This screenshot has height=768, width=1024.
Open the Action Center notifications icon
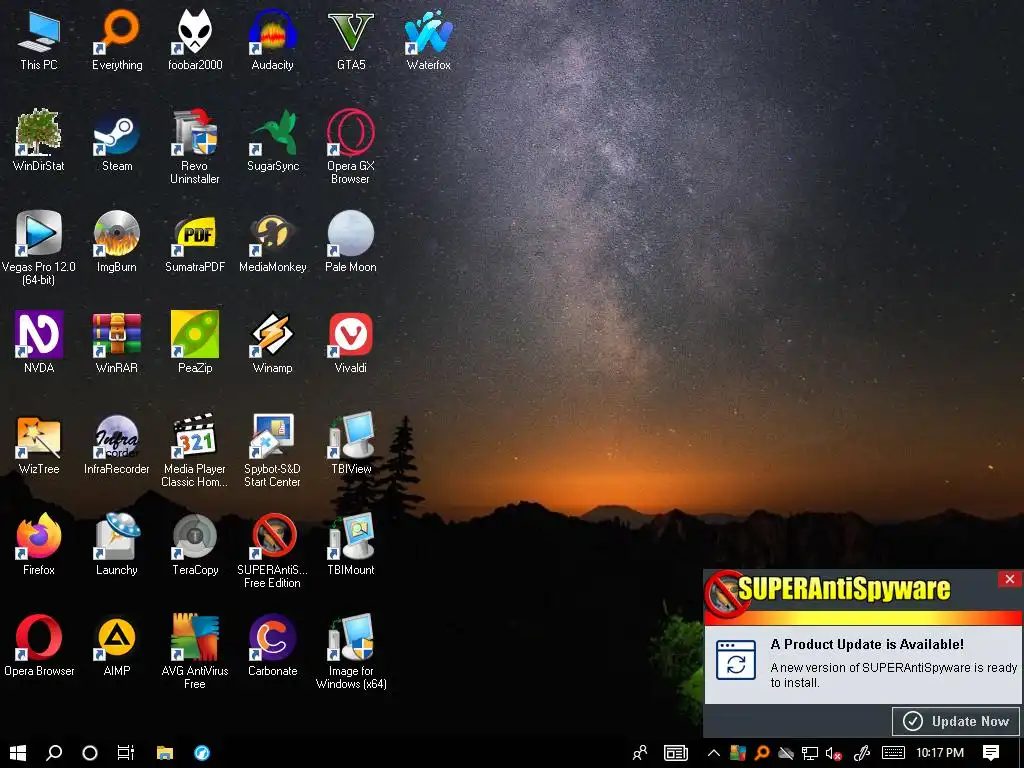pos(991,752)
